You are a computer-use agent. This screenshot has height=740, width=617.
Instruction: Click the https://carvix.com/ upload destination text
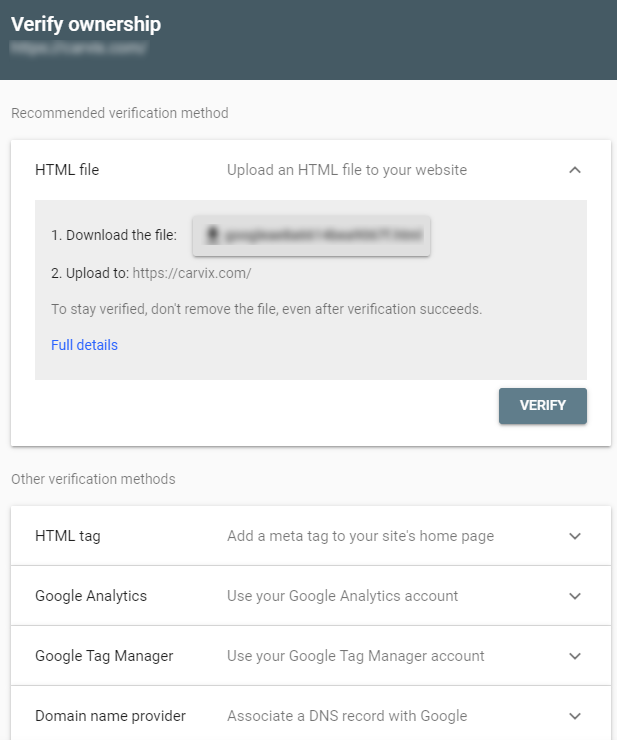point(192,273)
